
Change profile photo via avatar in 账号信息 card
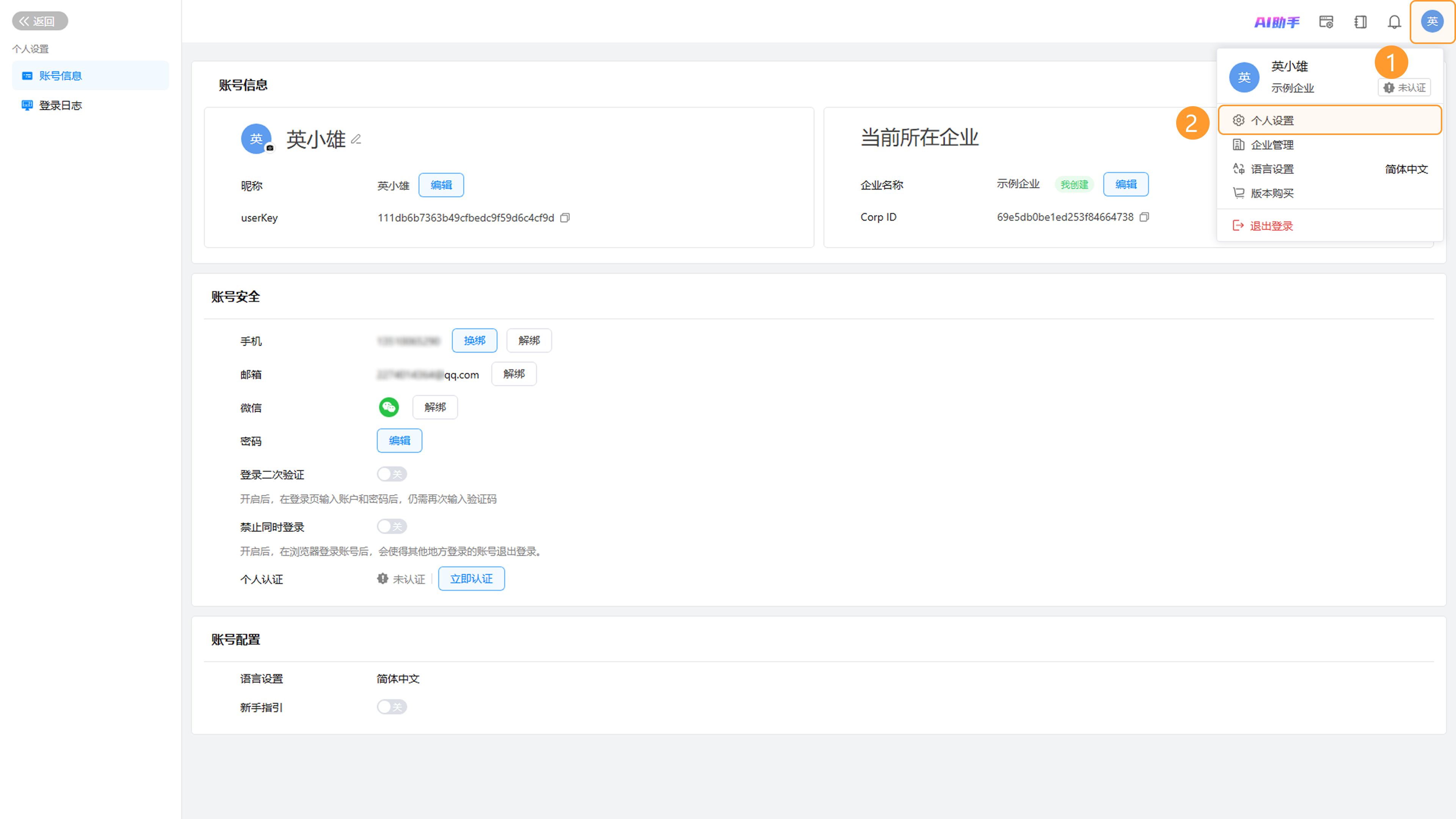tap(256, 139)
